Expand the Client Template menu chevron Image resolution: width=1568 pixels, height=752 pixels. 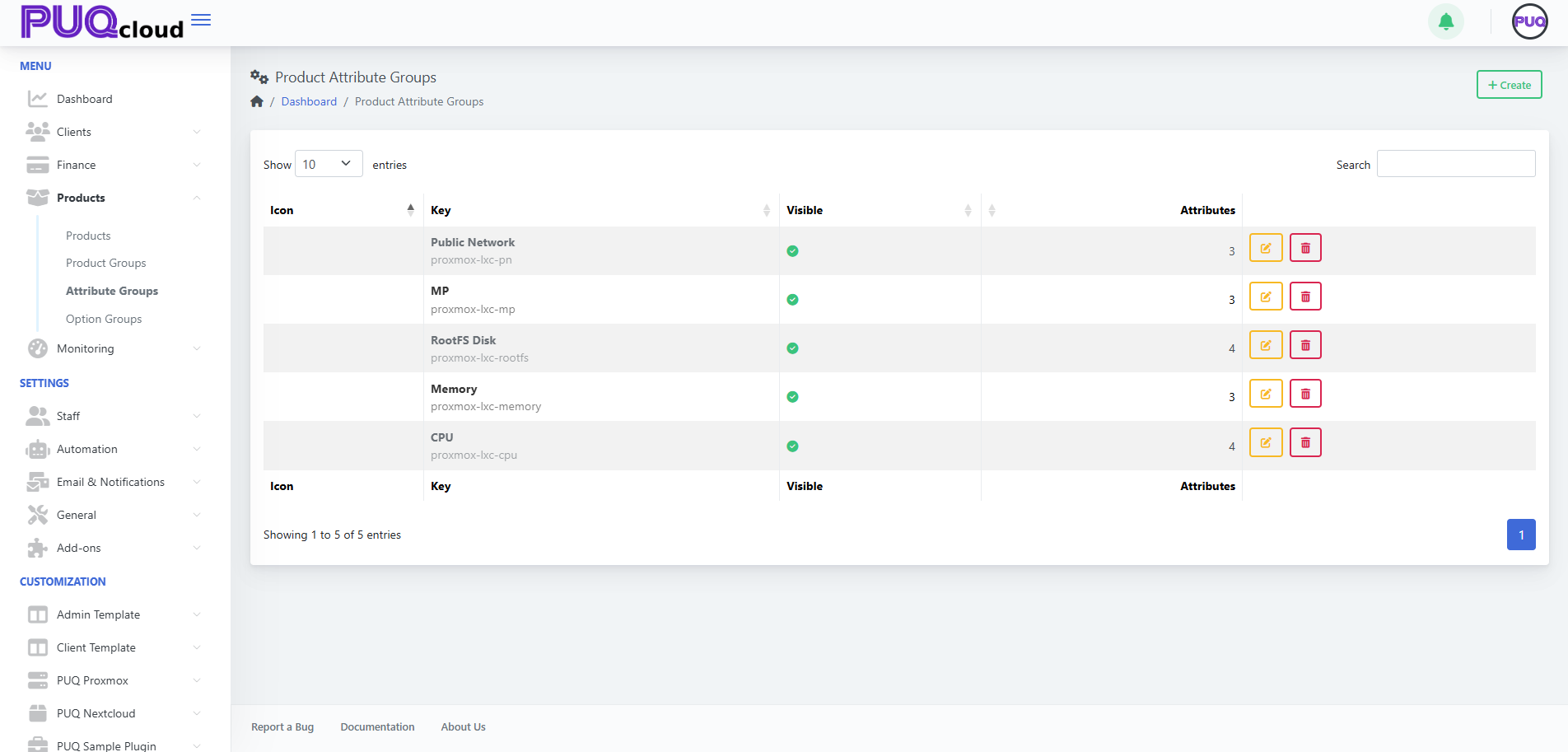[x=197, y=647]
